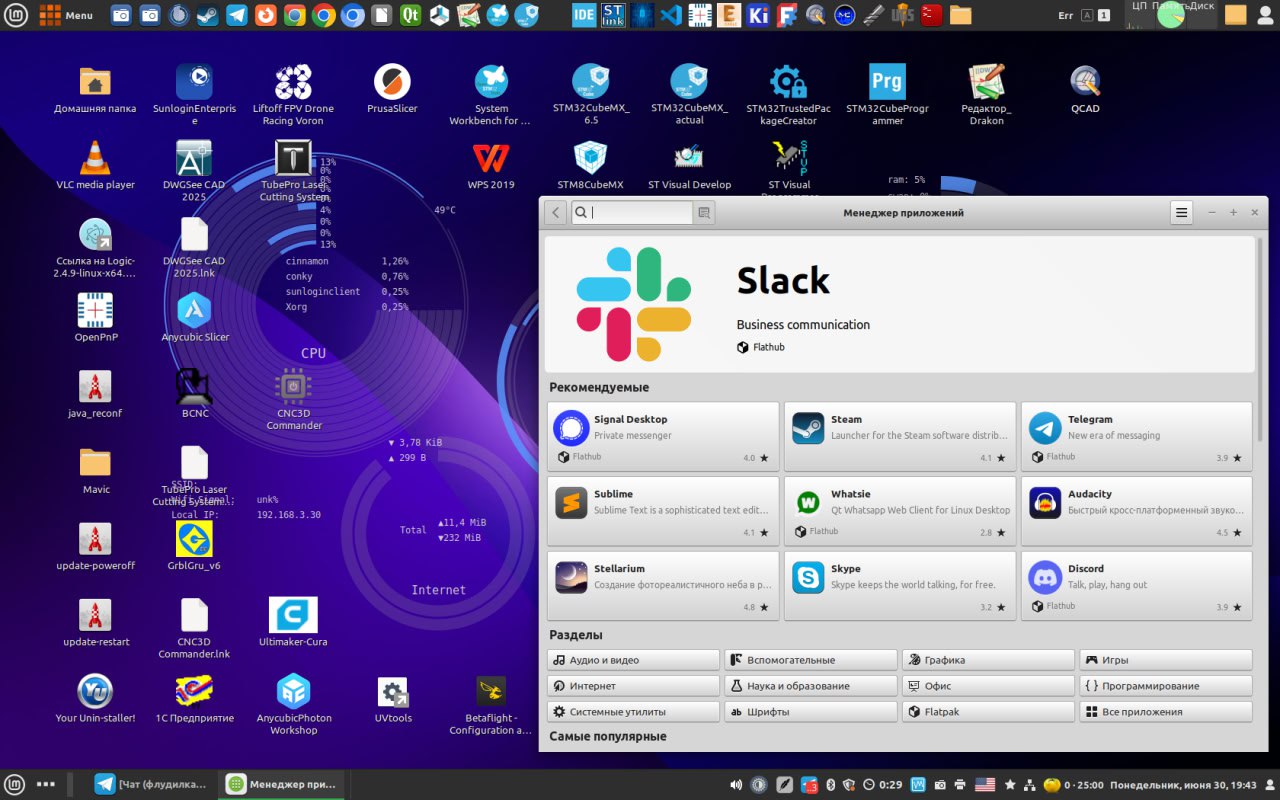
Task: Open the Telegram app entry
Action: coord(1136,437)
